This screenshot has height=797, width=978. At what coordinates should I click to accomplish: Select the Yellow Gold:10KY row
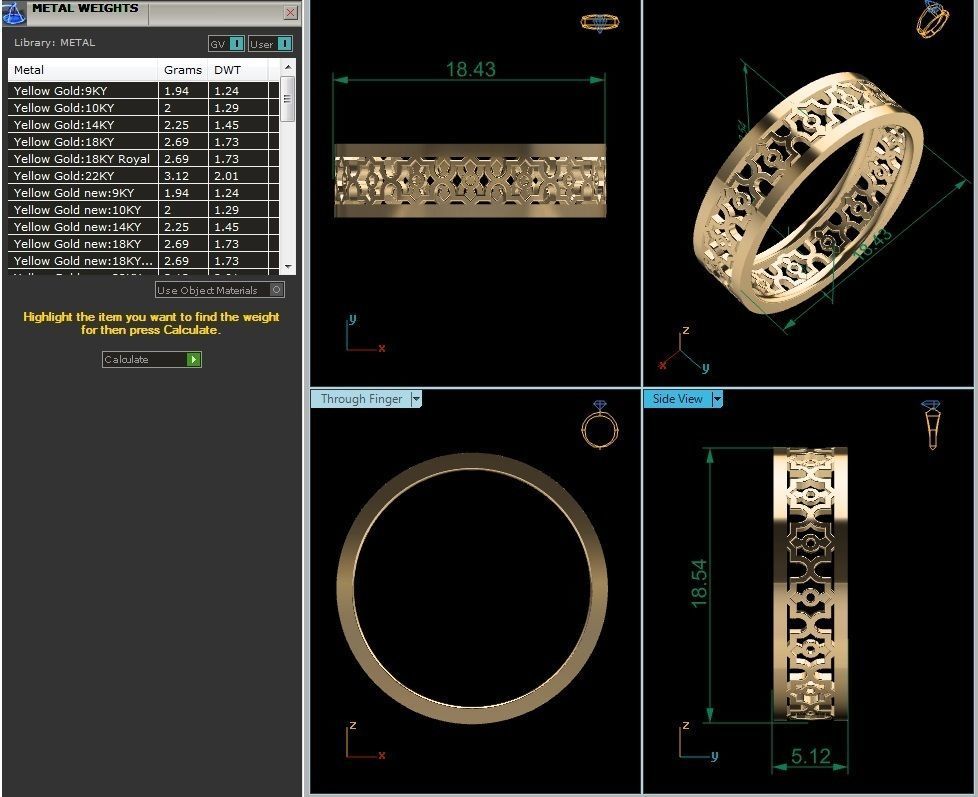click(143, 107)
